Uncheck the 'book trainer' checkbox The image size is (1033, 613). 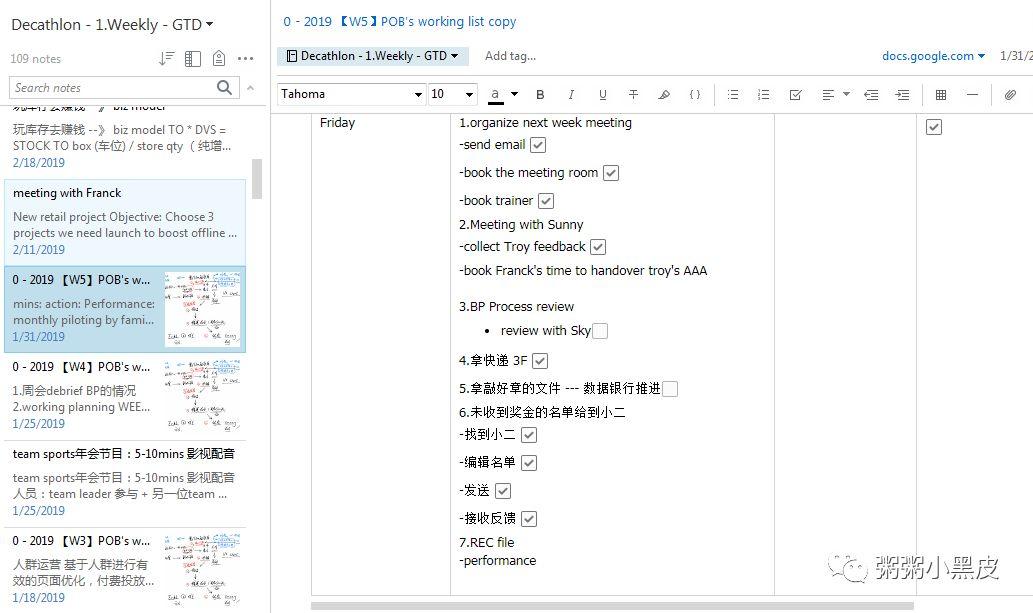coord(546,201)
